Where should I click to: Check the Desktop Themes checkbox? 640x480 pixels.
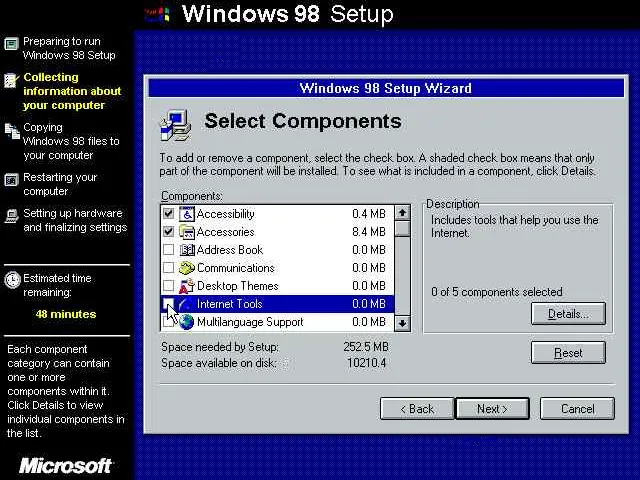tap(169, 285)
